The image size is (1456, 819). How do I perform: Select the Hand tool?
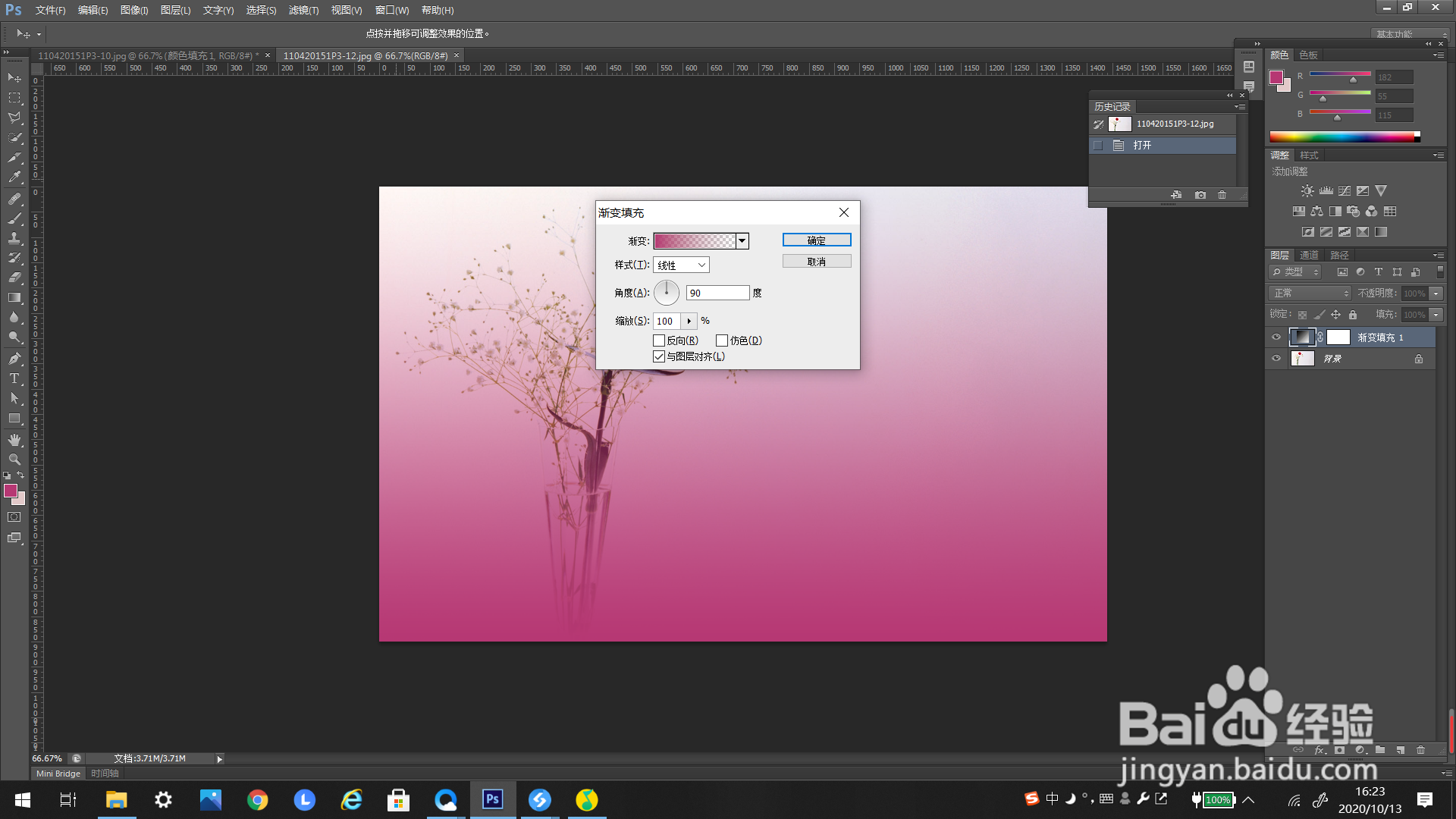[x=14, y=440]
